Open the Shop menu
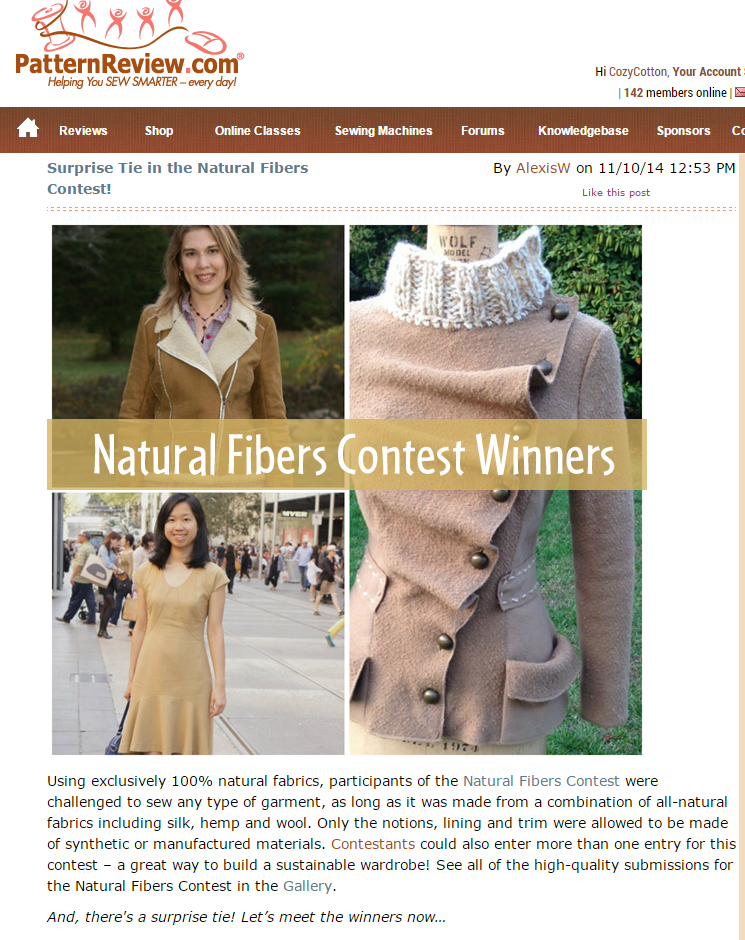This screenshot has width=745, height=940. (159, 131)
